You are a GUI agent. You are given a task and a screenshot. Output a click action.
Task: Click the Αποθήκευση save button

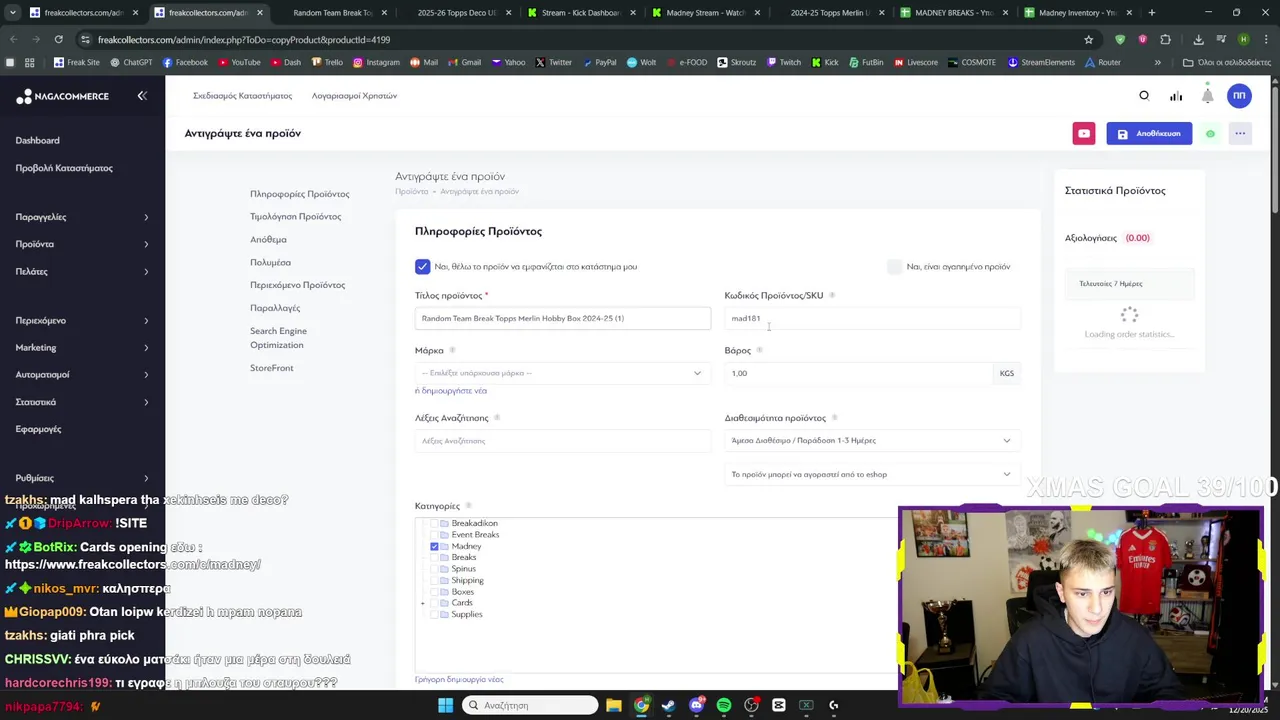tap(1149, 134)
